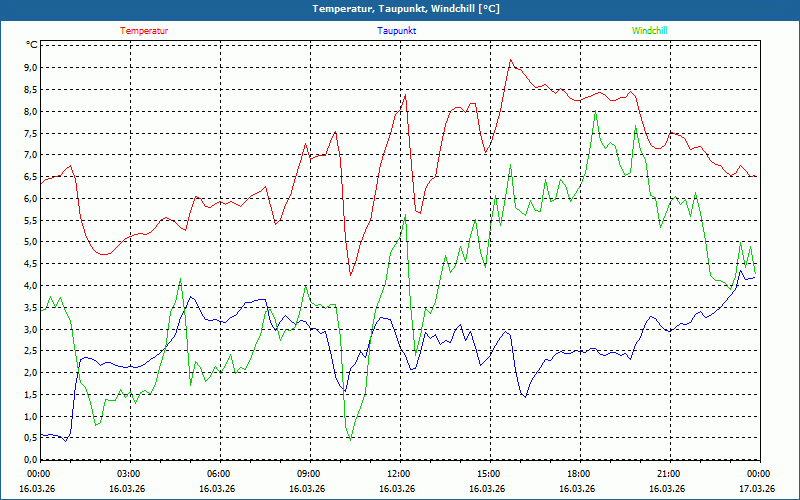Click the 6,0 value on the y-axis
The height and width of the screenshot is (500, 800).
(30, 198)
